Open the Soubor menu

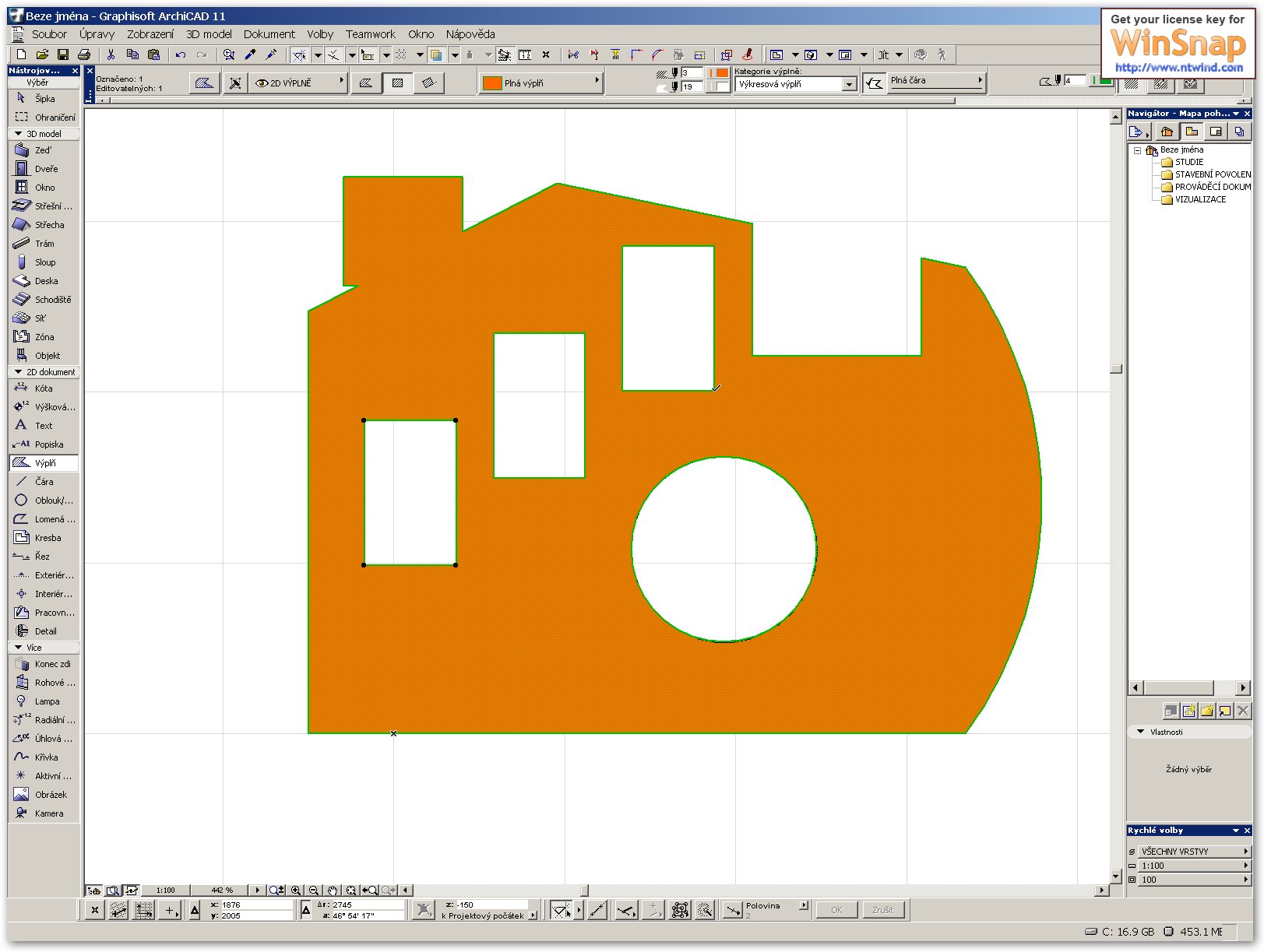49,34
